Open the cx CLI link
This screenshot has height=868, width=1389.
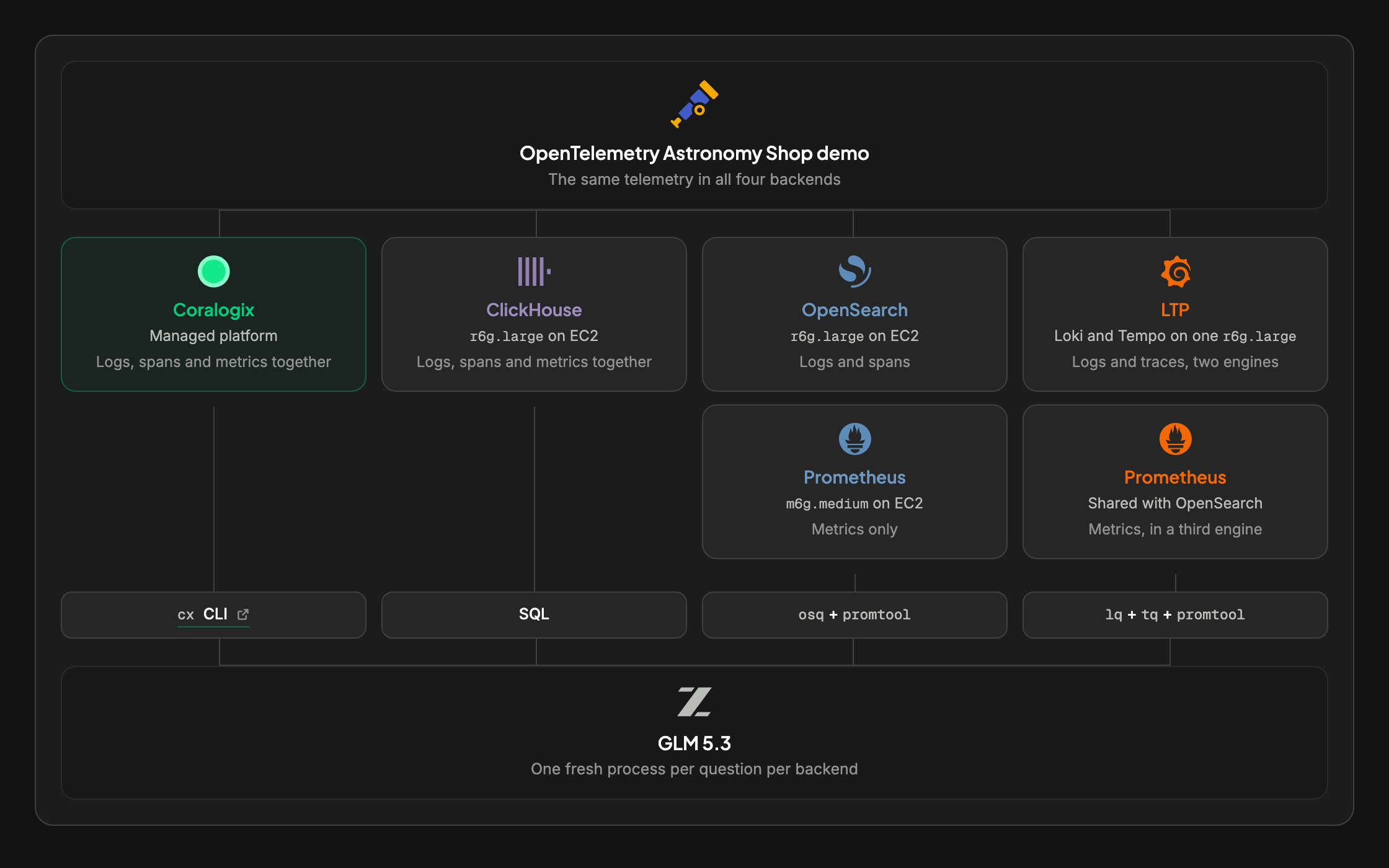[213, 614]
